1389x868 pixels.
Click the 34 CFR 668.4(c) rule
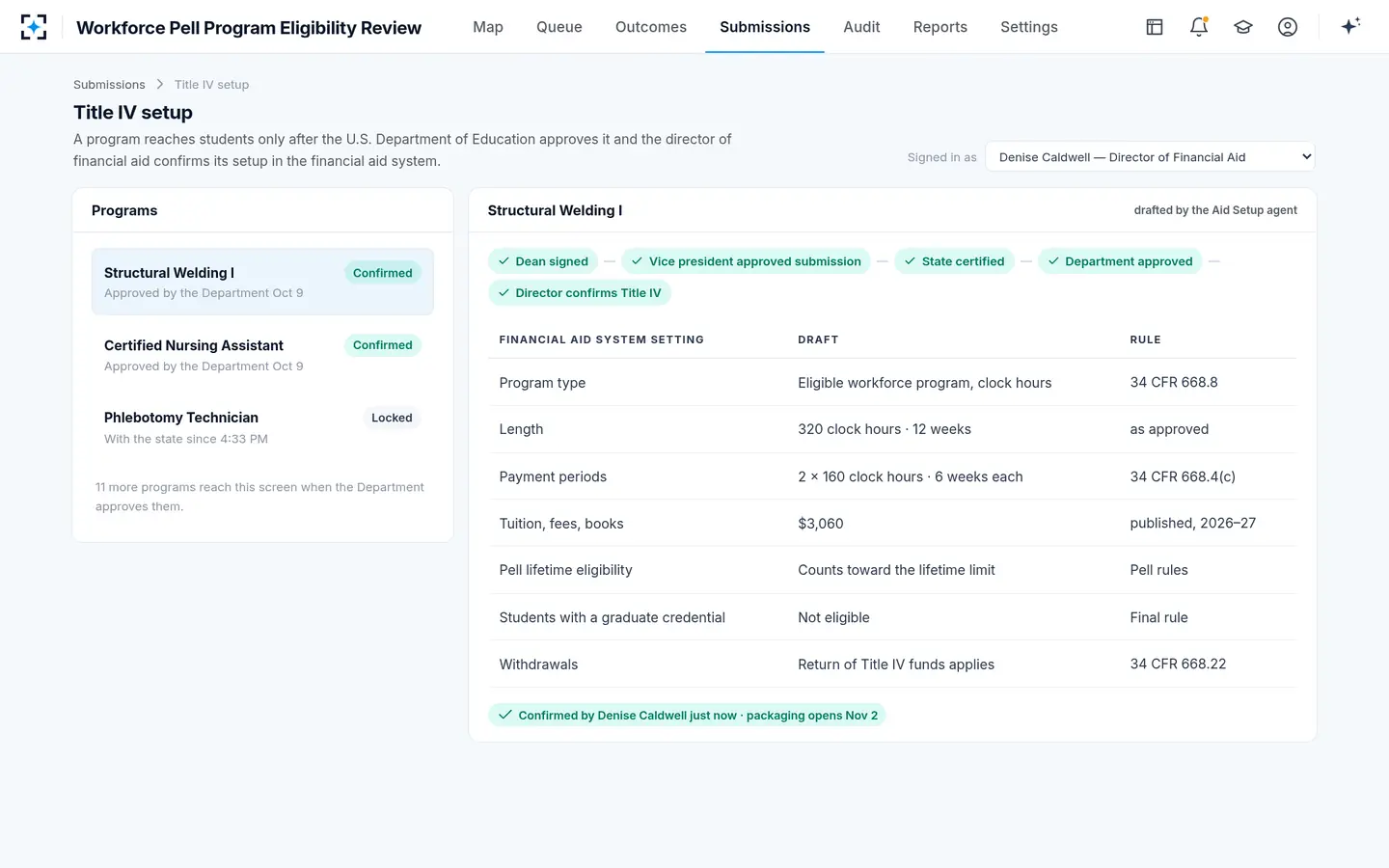[1183, 476]
